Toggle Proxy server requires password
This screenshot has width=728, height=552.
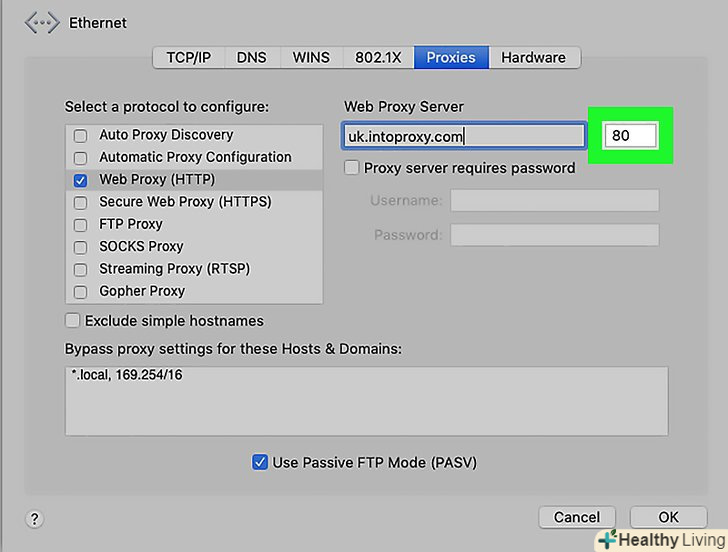352,168
